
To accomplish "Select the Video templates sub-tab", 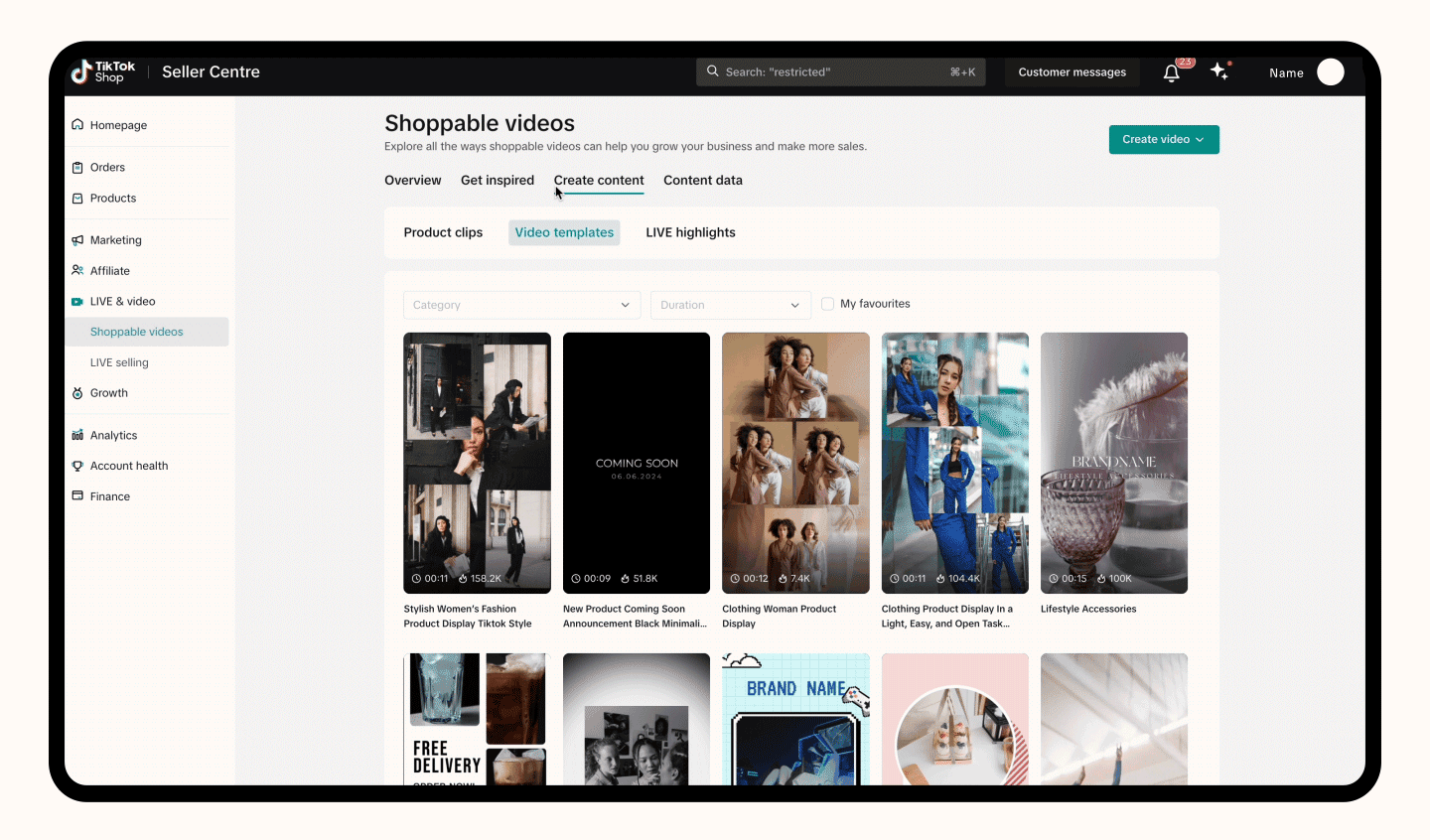I will 564,232.
